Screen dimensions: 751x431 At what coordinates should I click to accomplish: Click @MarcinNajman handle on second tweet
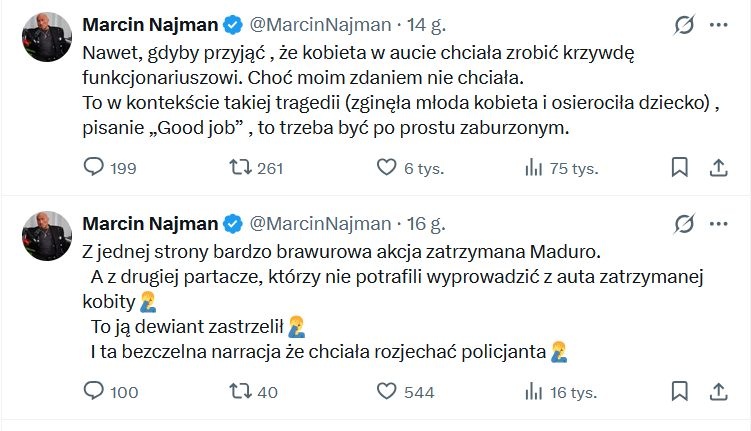[x=319, y=222]
